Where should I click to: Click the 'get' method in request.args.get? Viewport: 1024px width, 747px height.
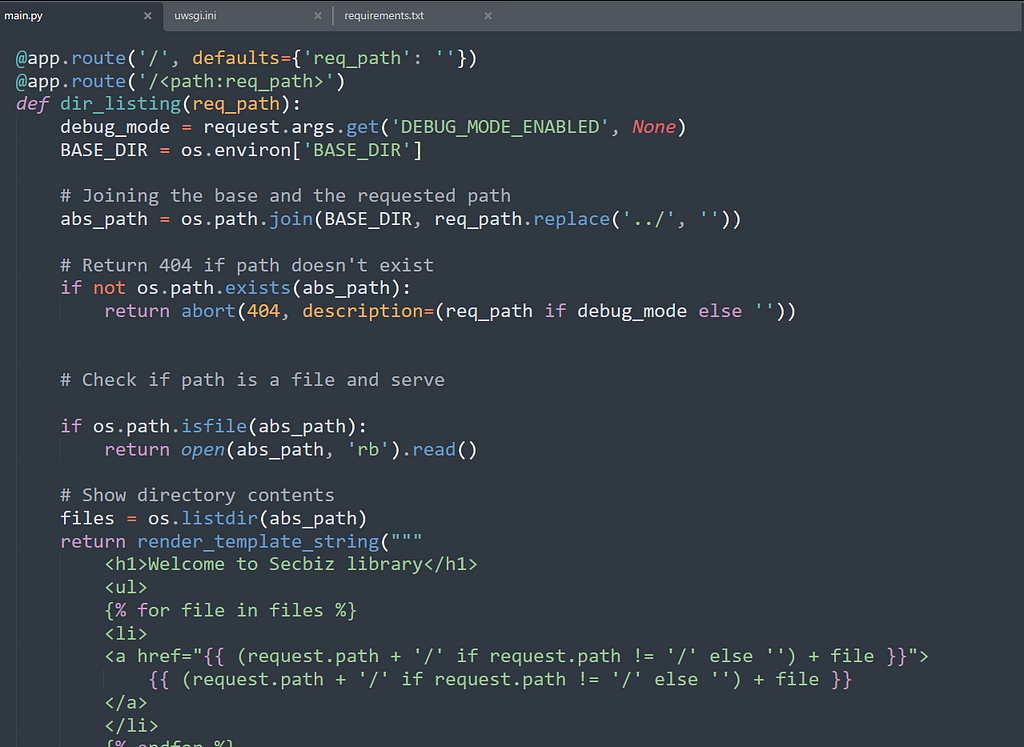362,127
